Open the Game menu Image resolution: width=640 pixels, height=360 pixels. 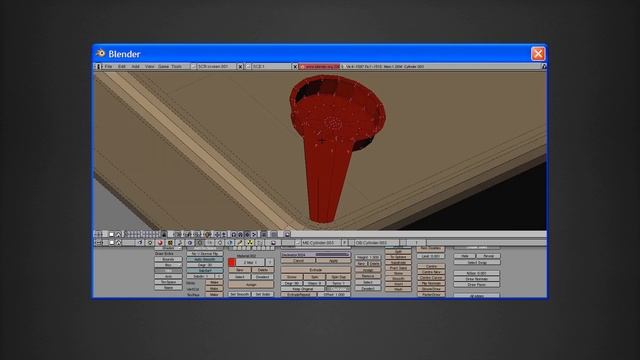click(x=163, y=67)
